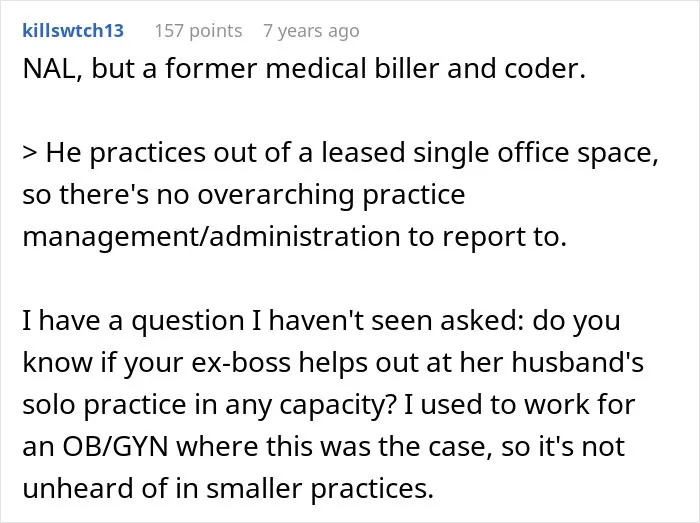
Task: Open the 7 years ago timestamp permalink
Action: 311,31
